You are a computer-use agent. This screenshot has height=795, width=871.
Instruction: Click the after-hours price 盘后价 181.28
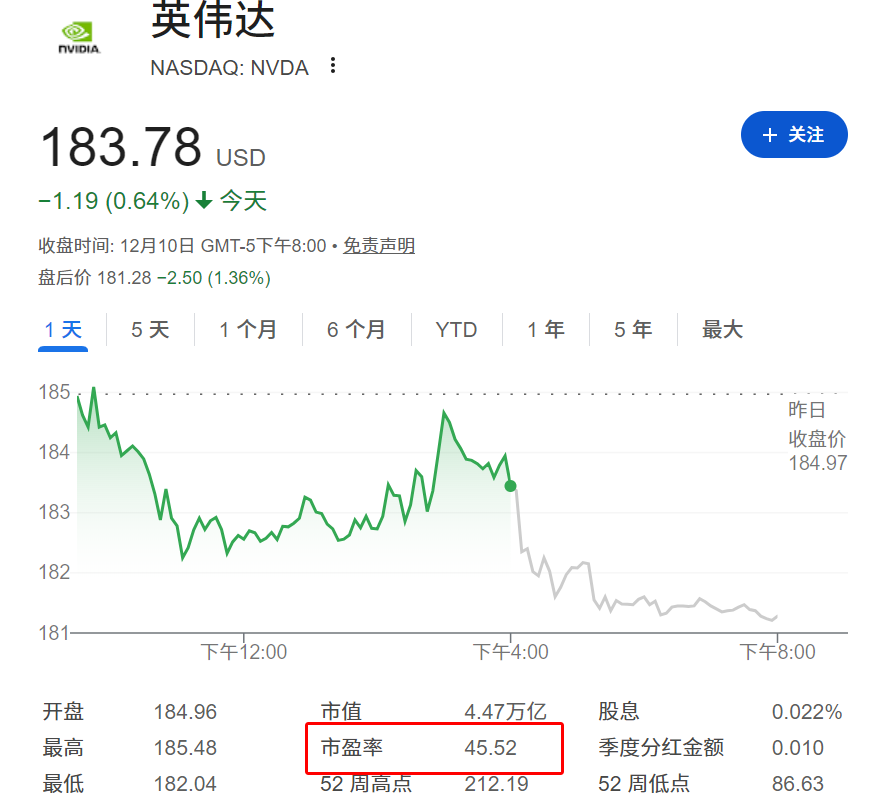(x=120, y=278)
